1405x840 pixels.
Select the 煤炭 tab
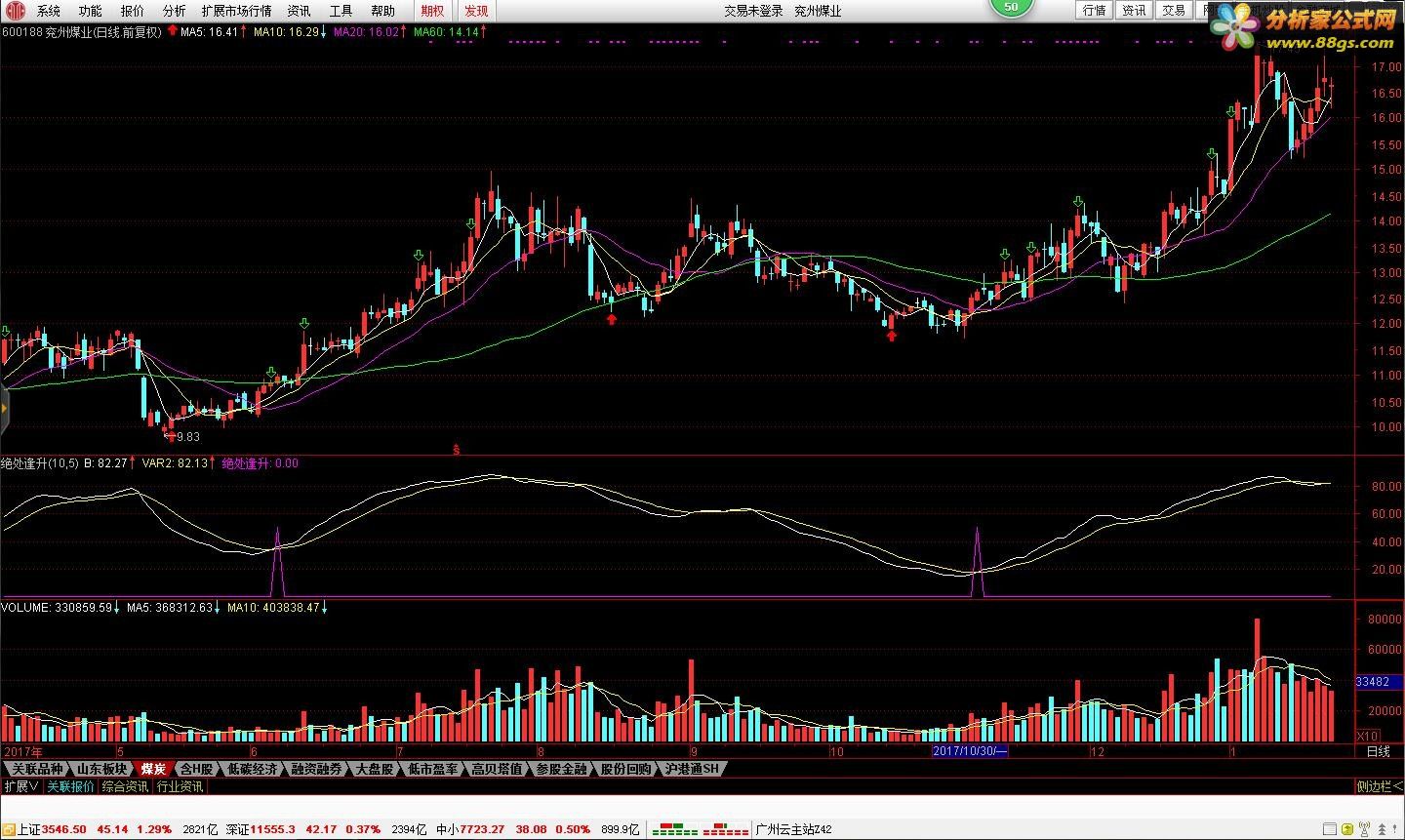click(x=153, y=769)
